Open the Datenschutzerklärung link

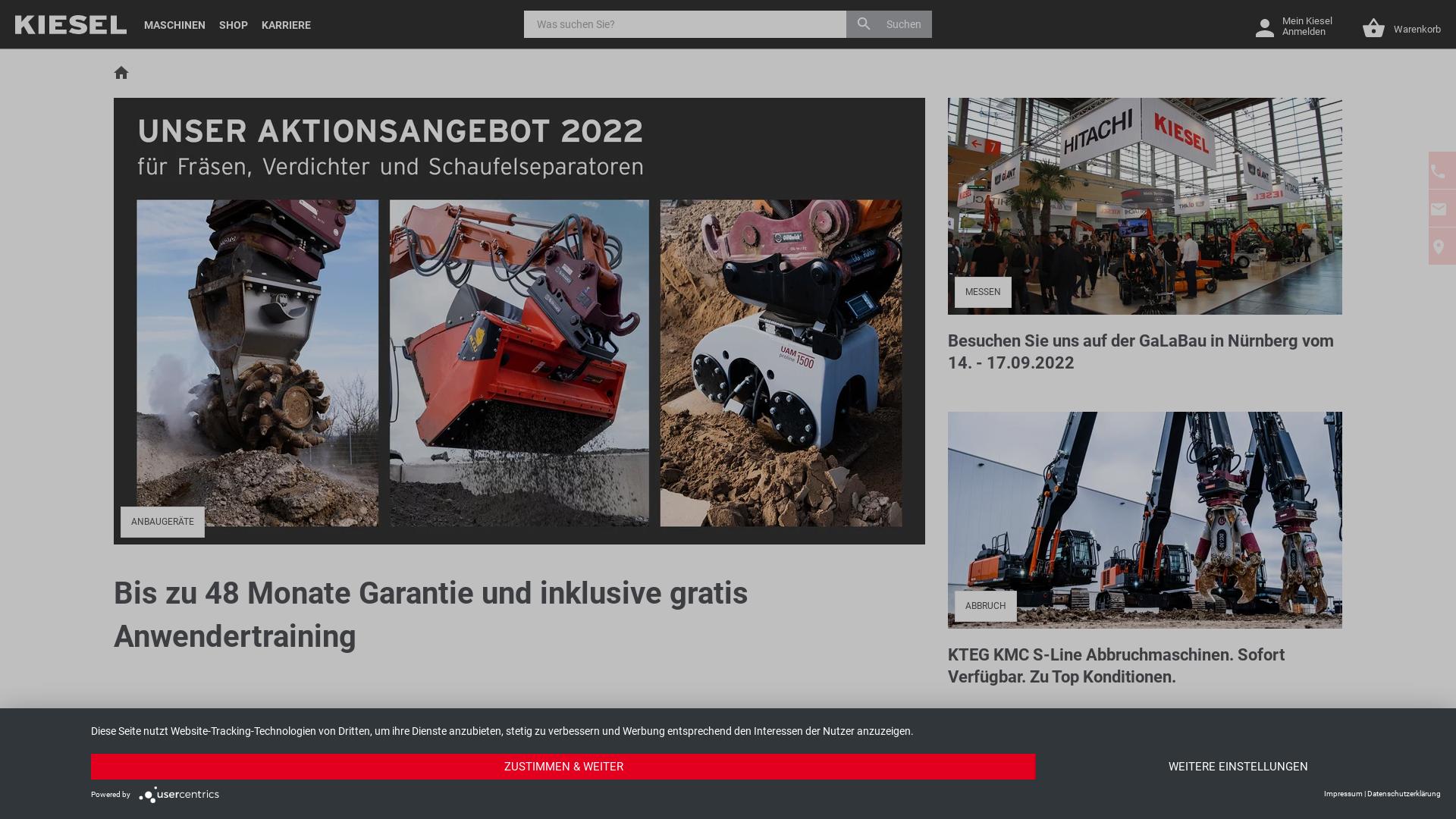(1404, 794)
